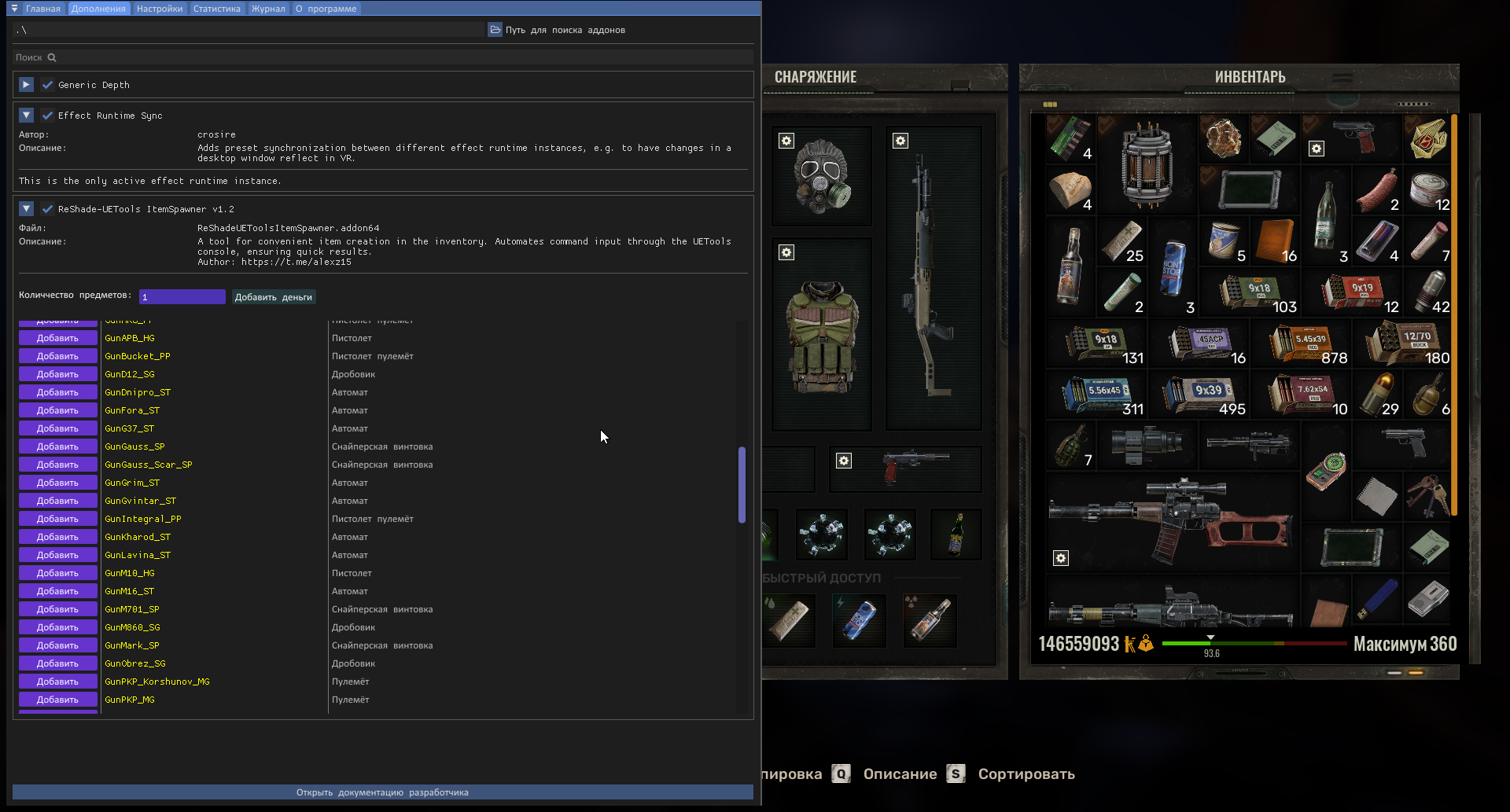Select the sausage stack in inventory
Screen dimensions: 1510x812
coord(1377,189)
